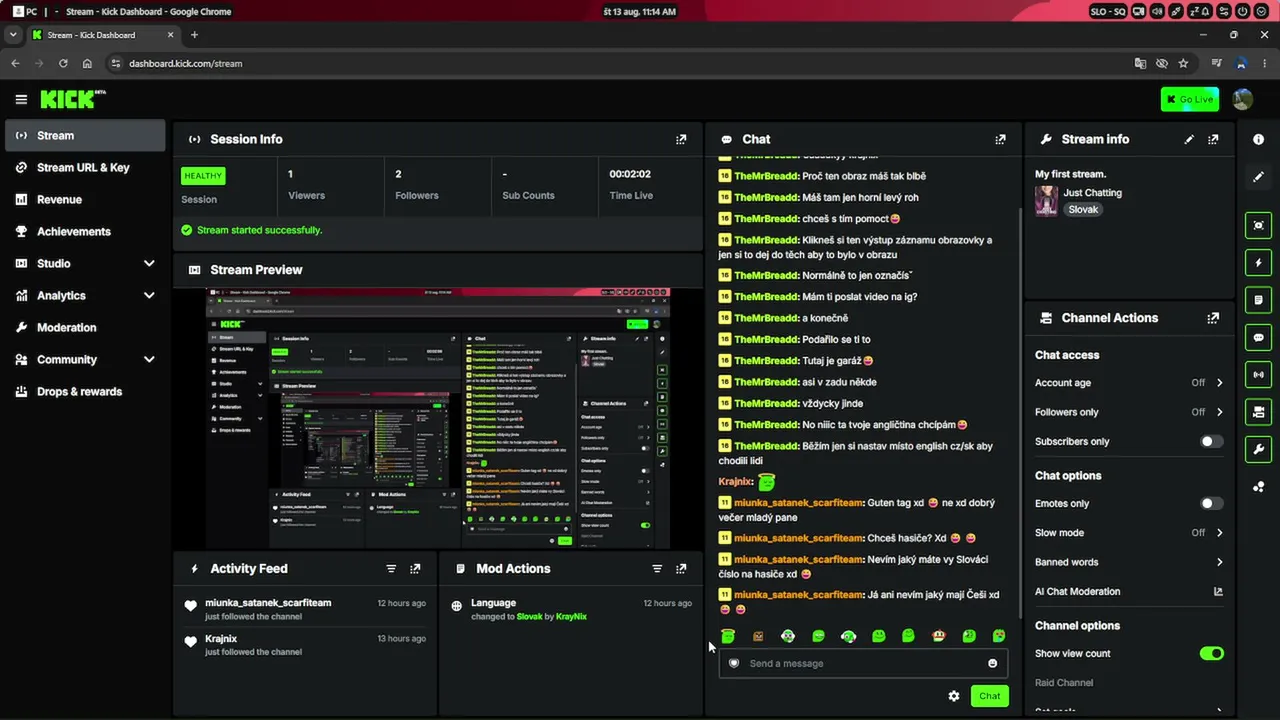Pop out the Channel Actions panel
Screen dimensions: 1280x720
point(1213,318)
